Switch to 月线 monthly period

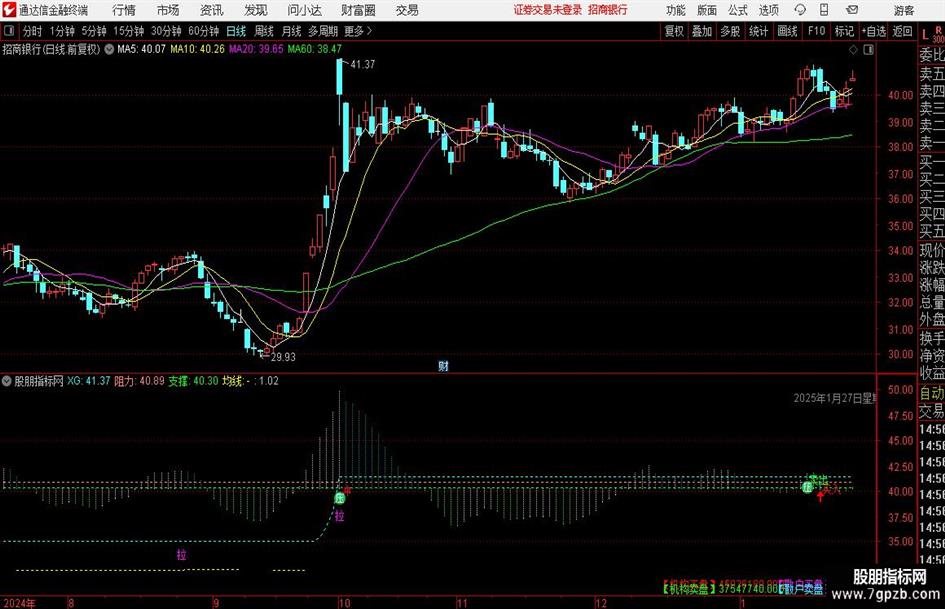coord(292,31)
